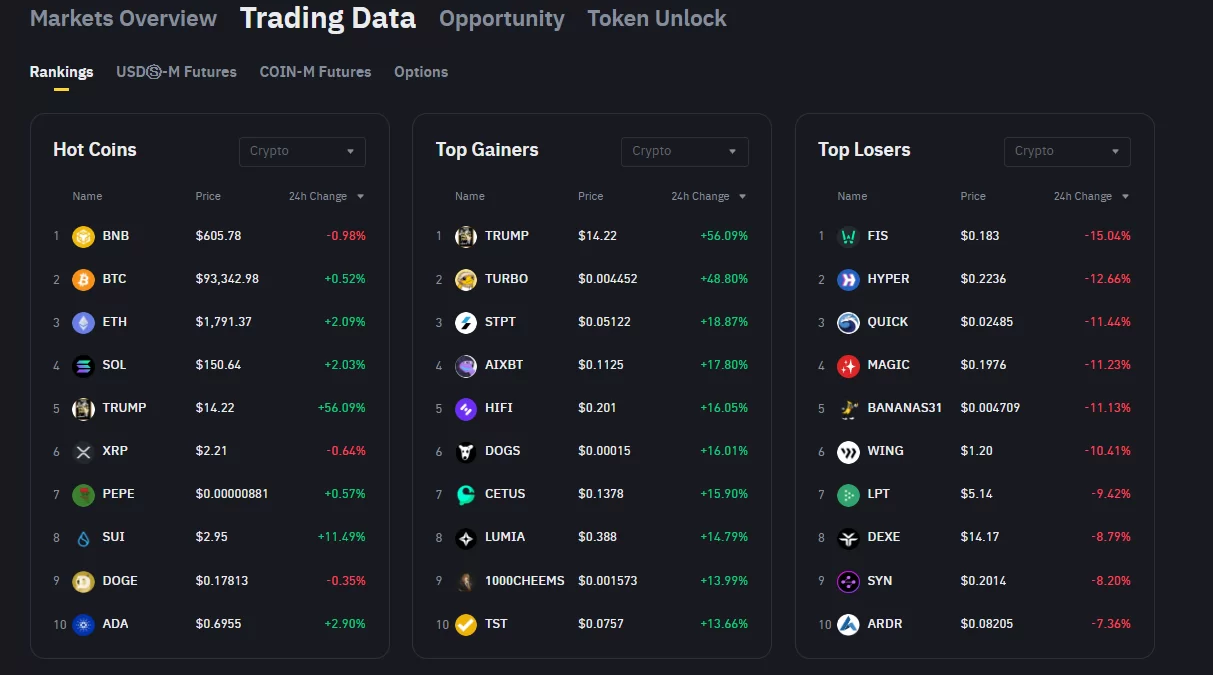Click the Dogecoin icon in Hot Coins
The width and height of the screenshot is (1213, 675).
pyautogui.click(x=83, y=581)
